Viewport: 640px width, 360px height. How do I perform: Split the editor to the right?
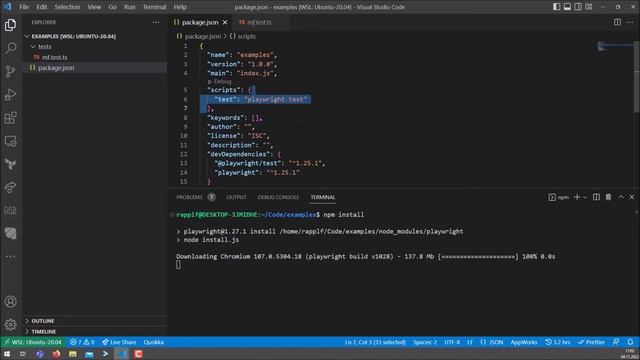tap(617, 22)
